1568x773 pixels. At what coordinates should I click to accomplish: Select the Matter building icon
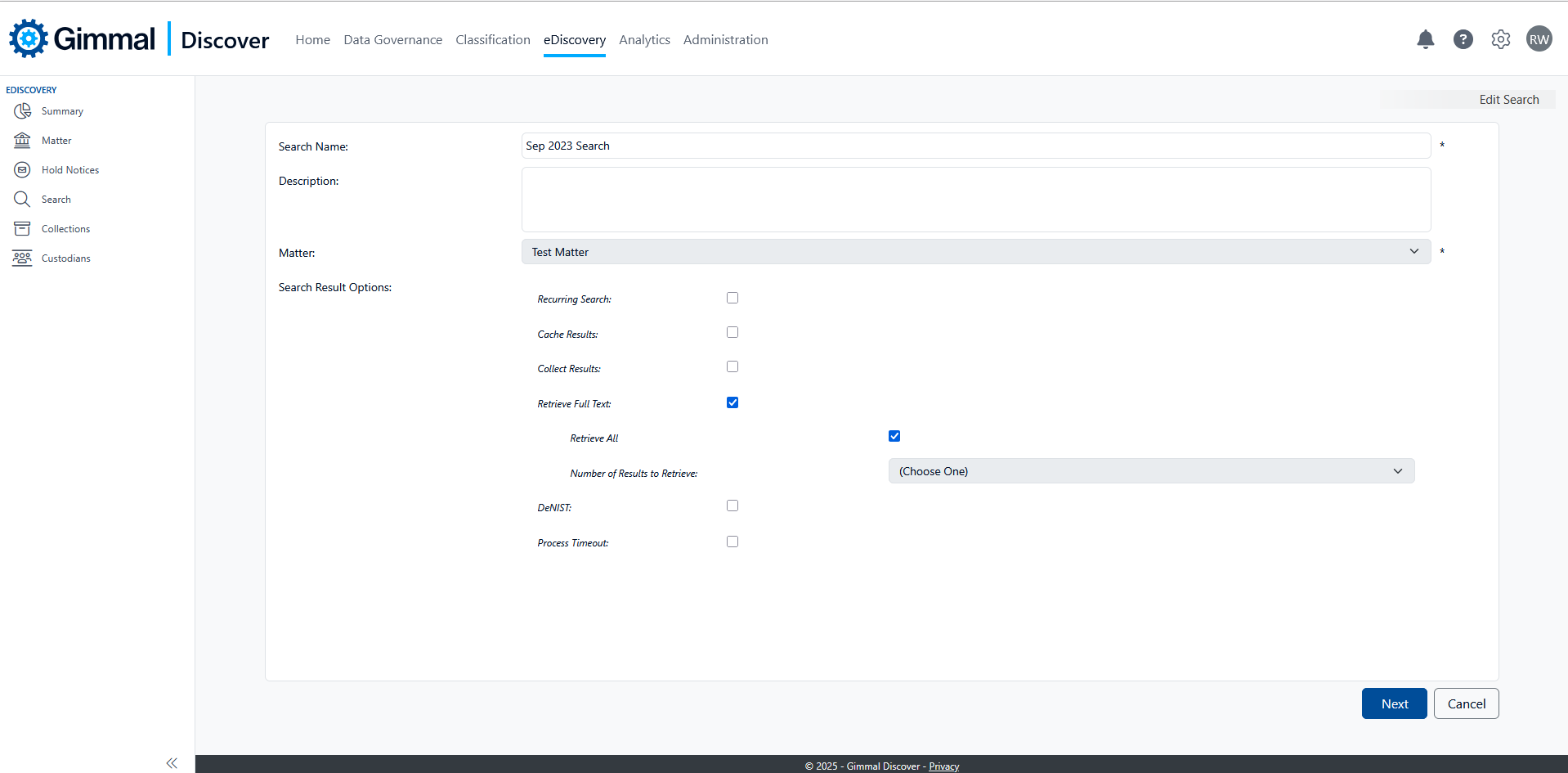pyautogui.click(x=22, y=141)
